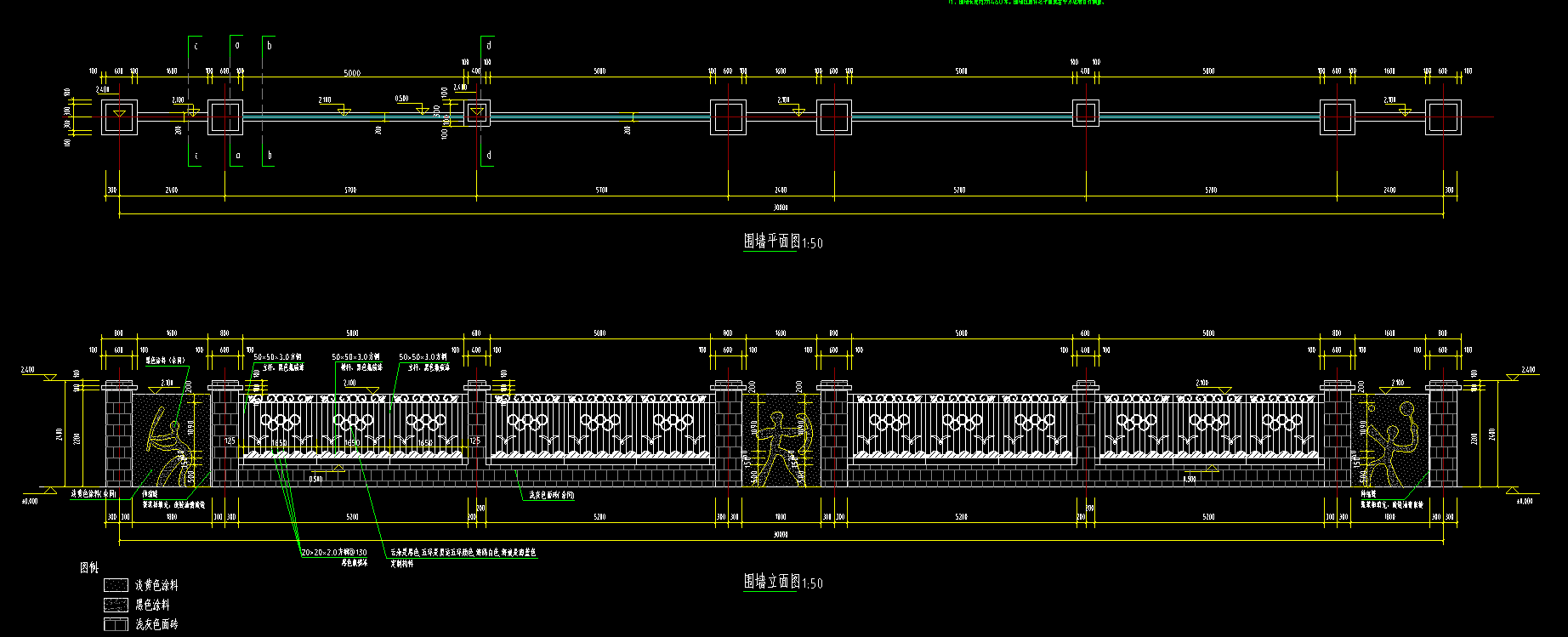Click the 图例 legend heading
This screenshot has width=1568, height=637.
(89, 567)
